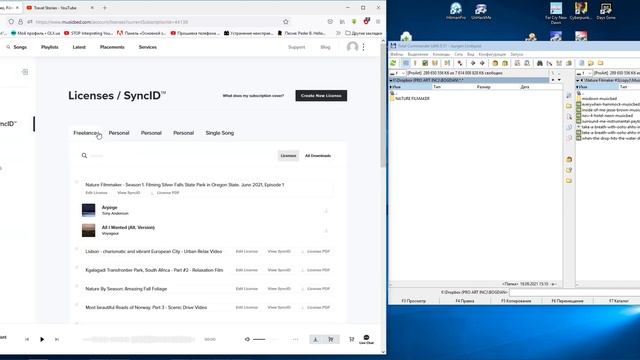Click the play button in the player
This screenshot has width=640, height=360.
42,339
